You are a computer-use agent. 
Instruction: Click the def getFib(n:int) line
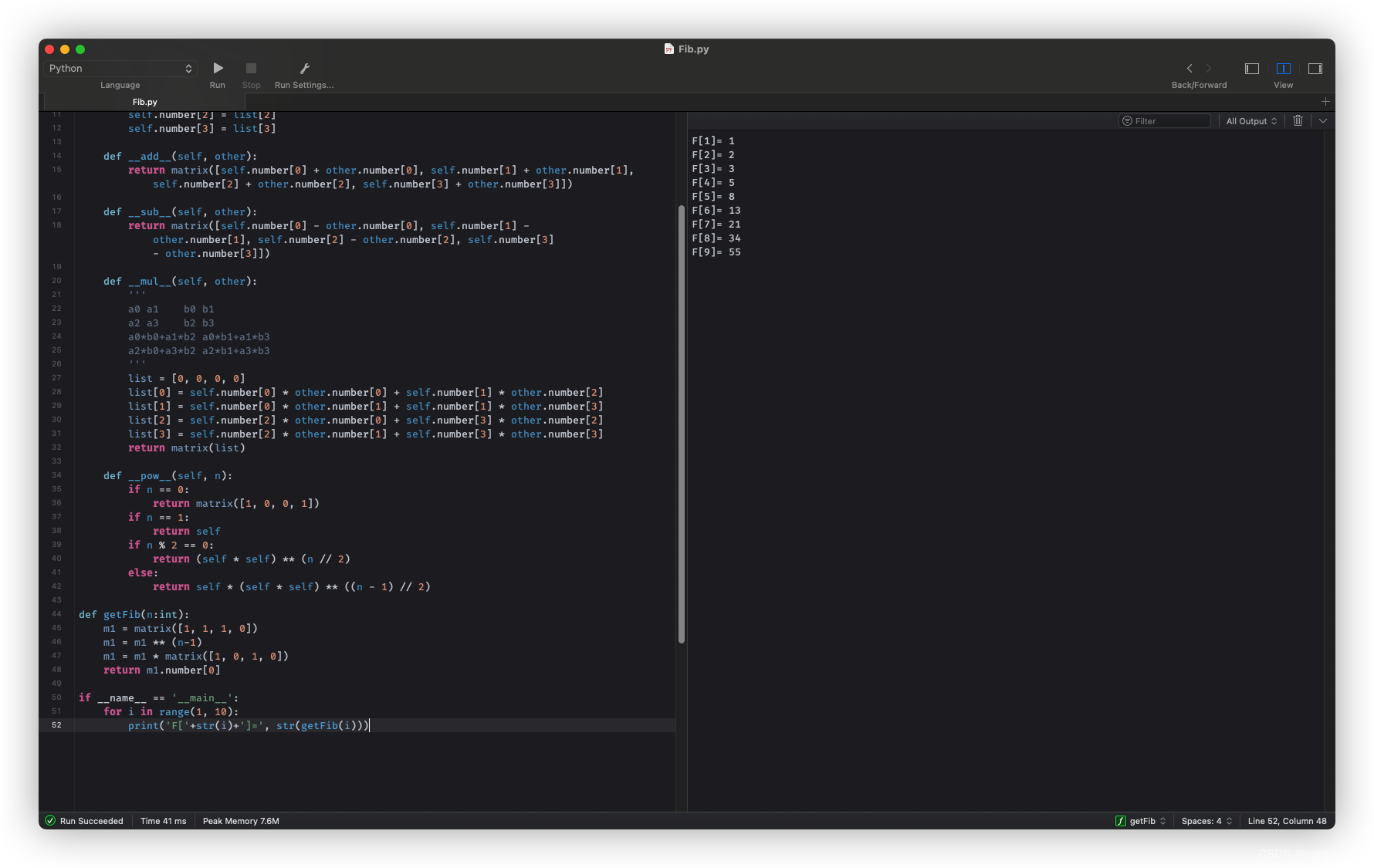coord(134,615)
